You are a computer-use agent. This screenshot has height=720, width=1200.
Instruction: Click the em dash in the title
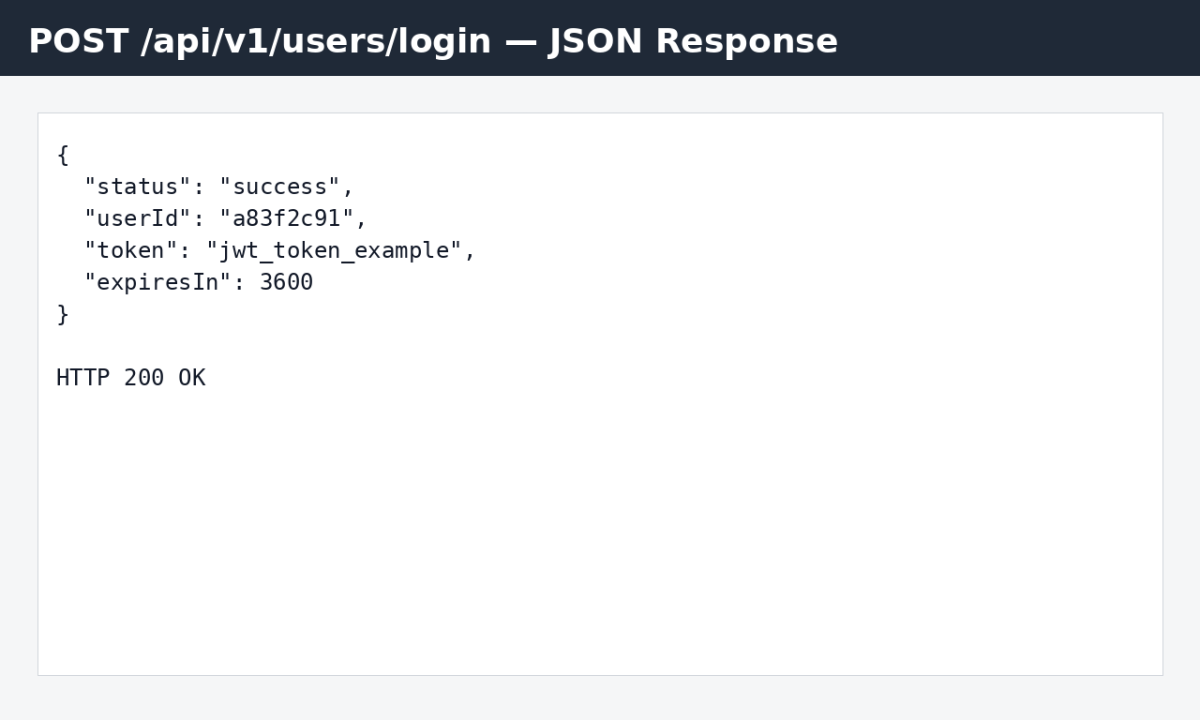[520, 41]
